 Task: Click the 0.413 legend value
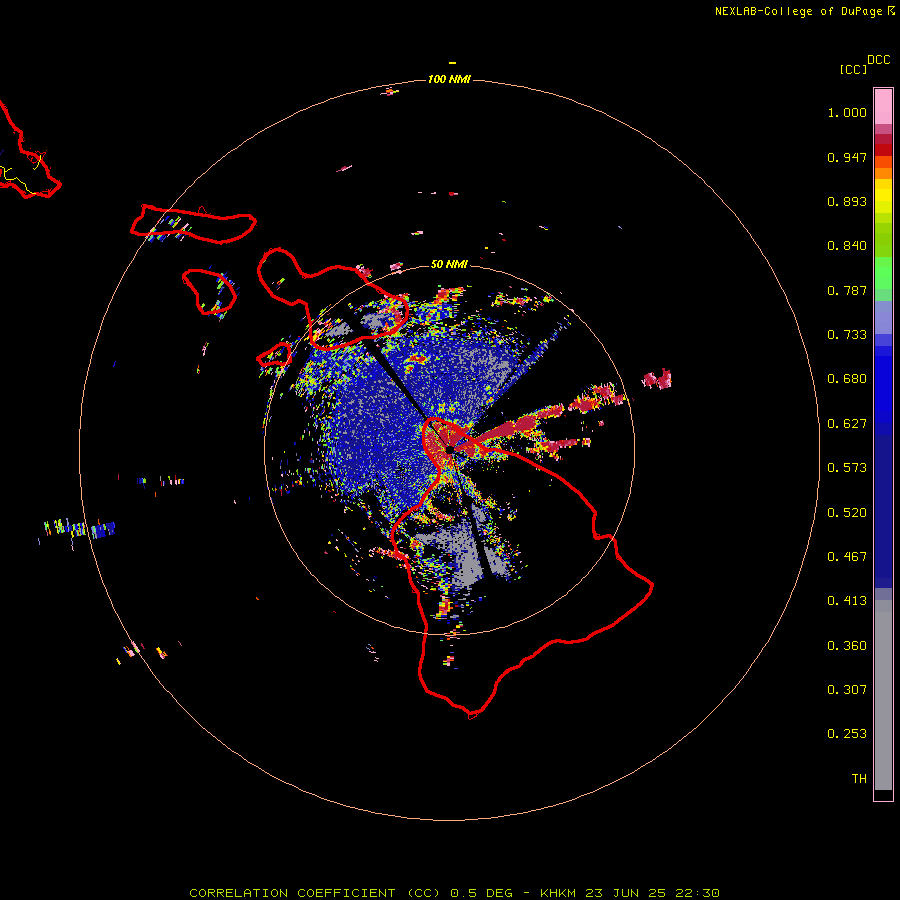[x=847, y=601]
